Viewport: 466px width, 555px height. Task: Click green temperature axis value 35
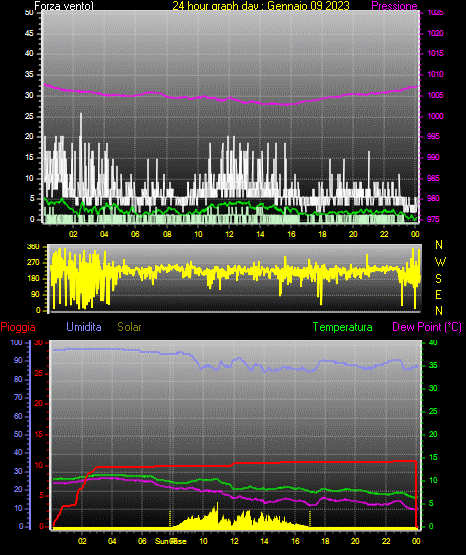click(433, 365)
